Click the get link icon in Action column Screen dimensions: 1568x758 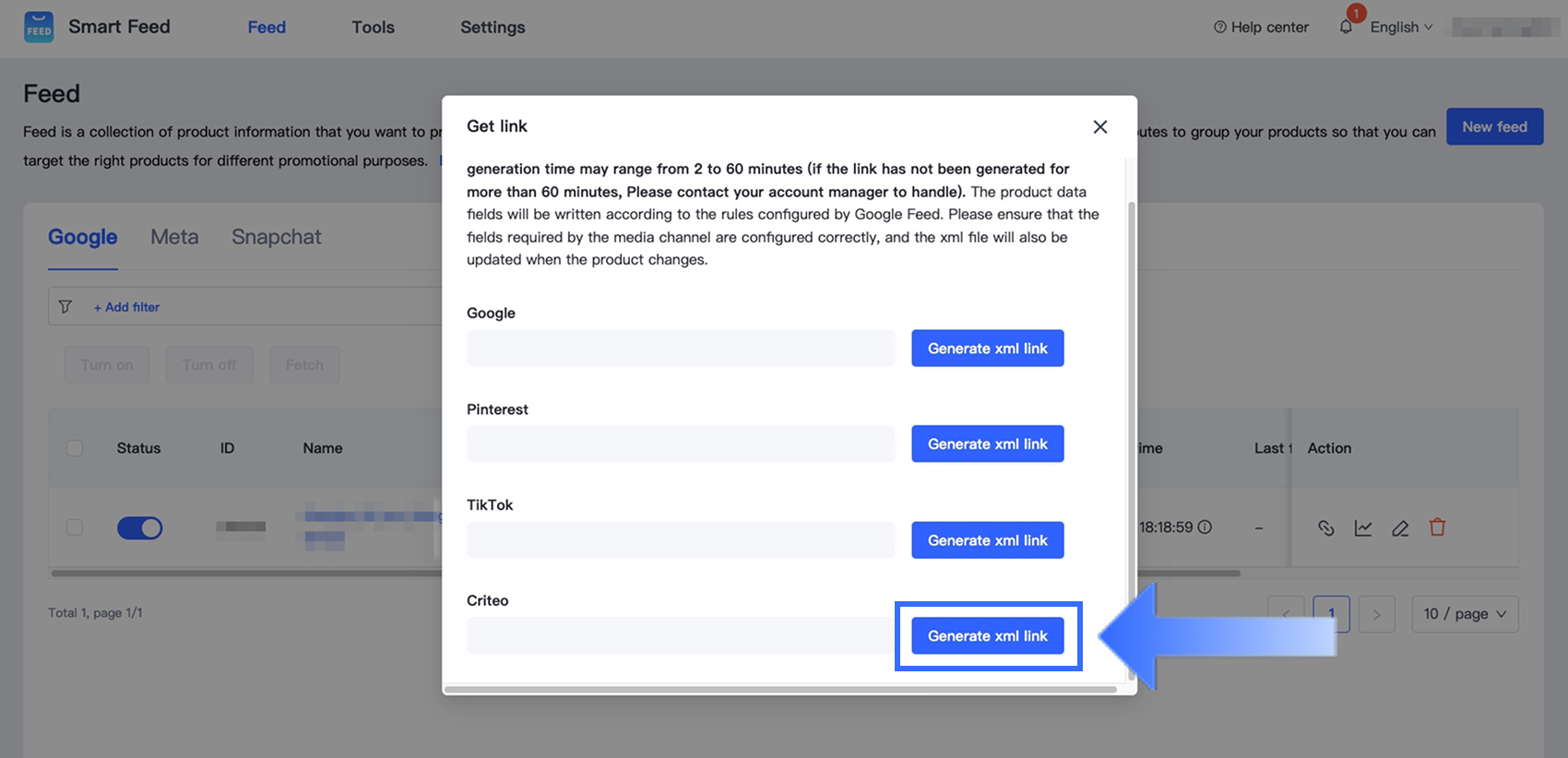coord(1325,527)
